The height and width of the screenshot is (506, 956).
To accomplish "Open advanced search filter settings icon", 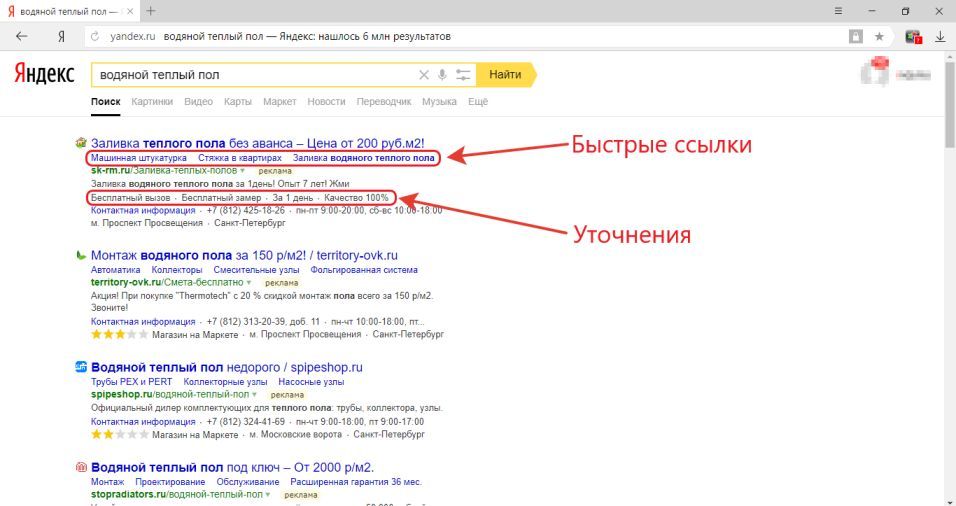I will (x=463, y=75).
